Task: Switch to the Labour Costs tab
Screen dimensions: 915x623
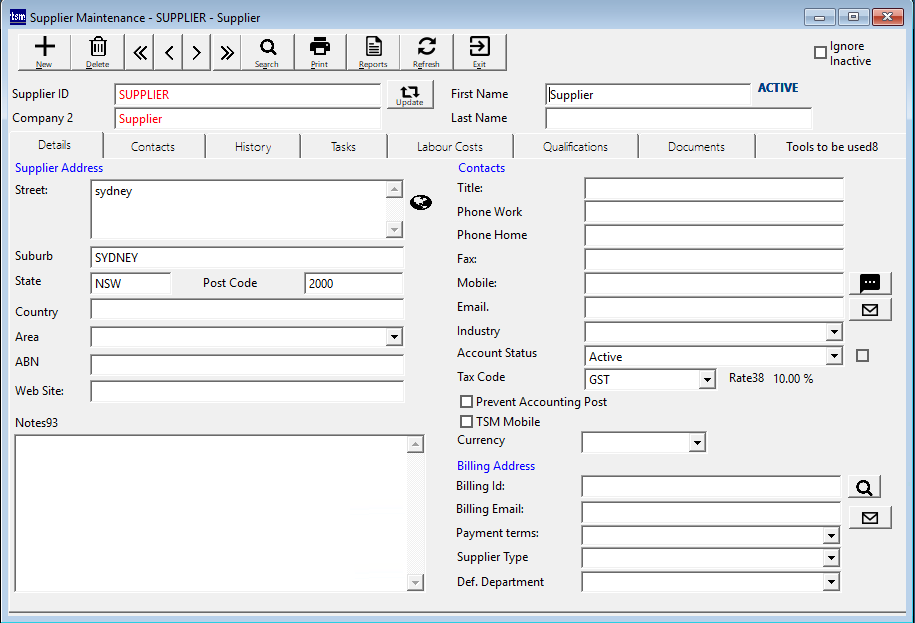Action: 450,147
